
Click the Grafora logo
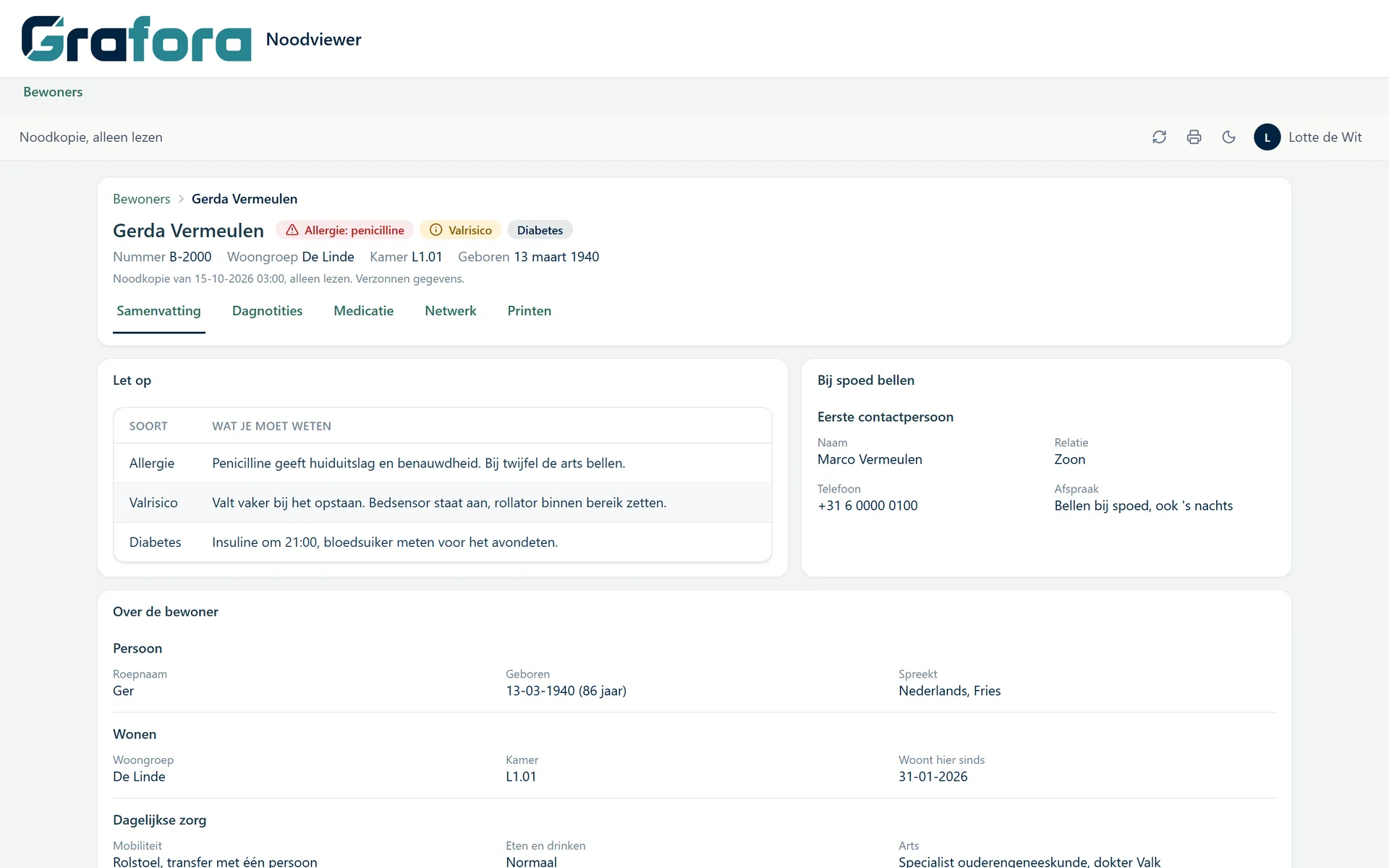point(136,39)
